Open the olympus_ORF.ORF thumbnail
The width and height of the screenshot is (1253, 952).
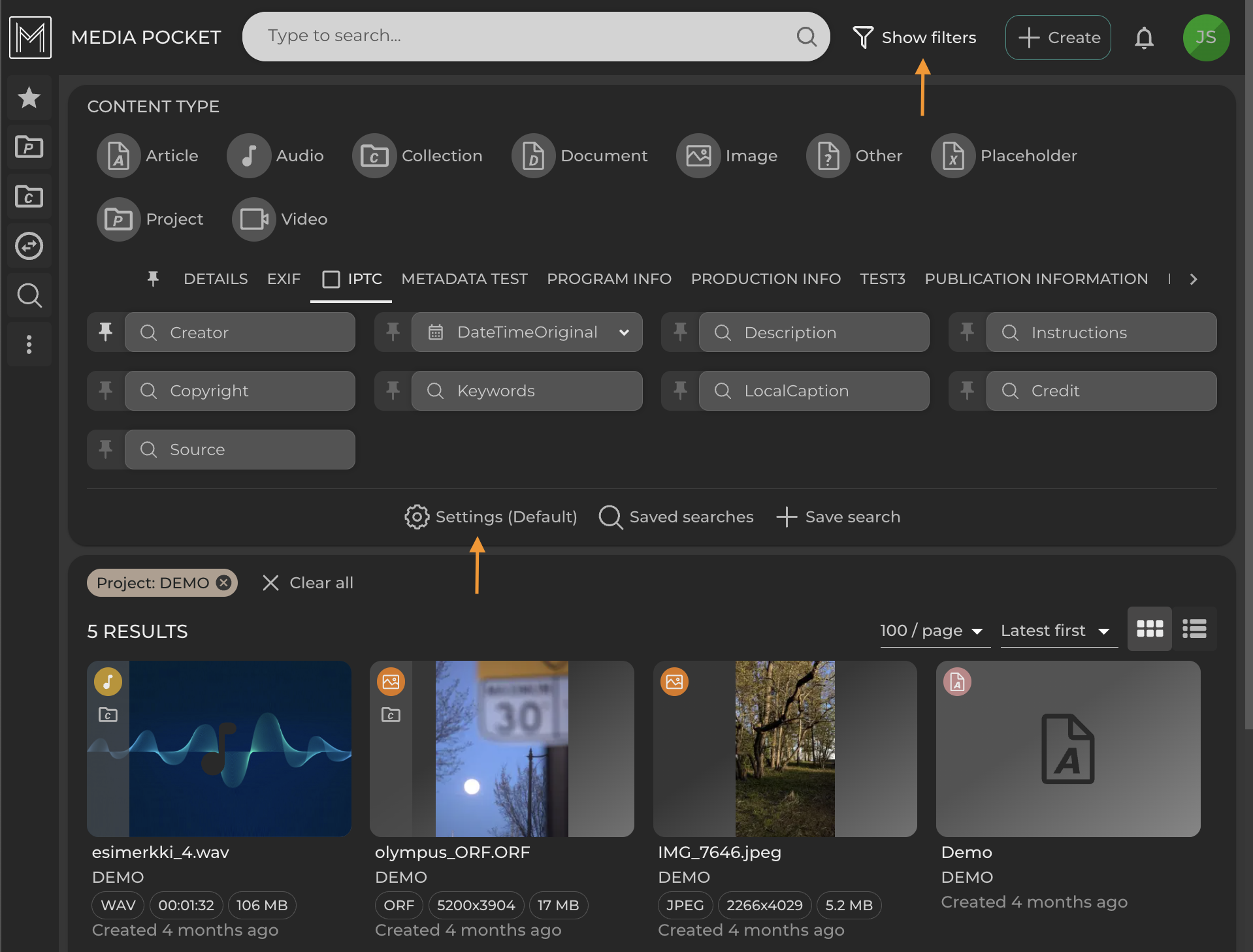pos(502,749)
